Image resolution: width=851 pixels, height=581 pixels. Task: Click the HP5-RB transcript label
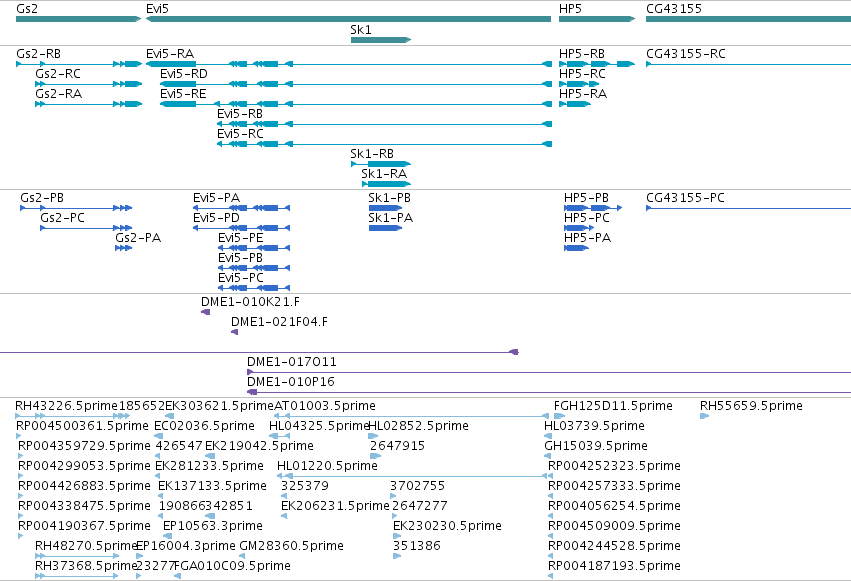pyautogui.click(x=582, y=54)
